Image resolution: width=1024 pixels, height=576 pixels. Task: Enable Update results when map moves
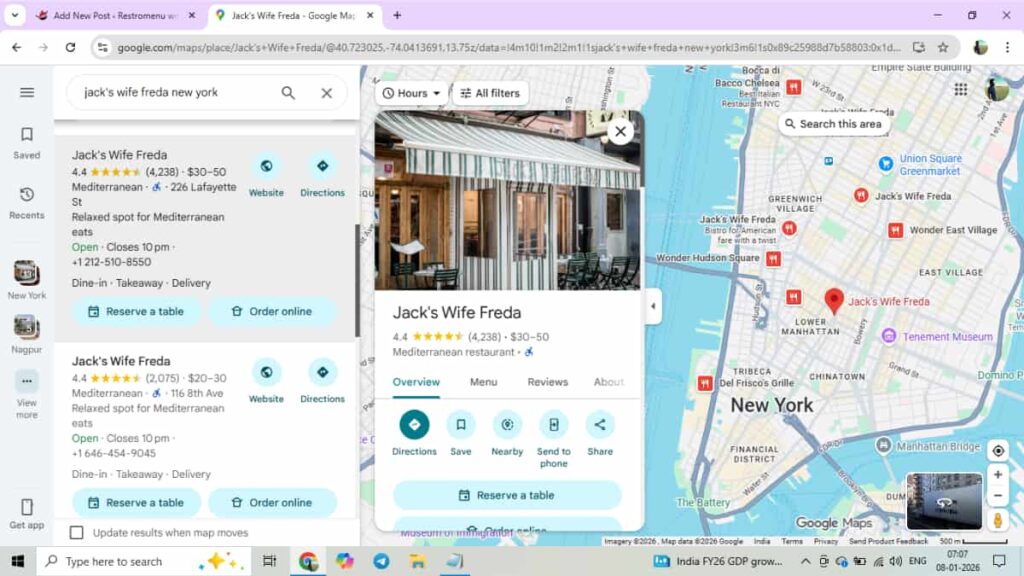coord(77,533)
